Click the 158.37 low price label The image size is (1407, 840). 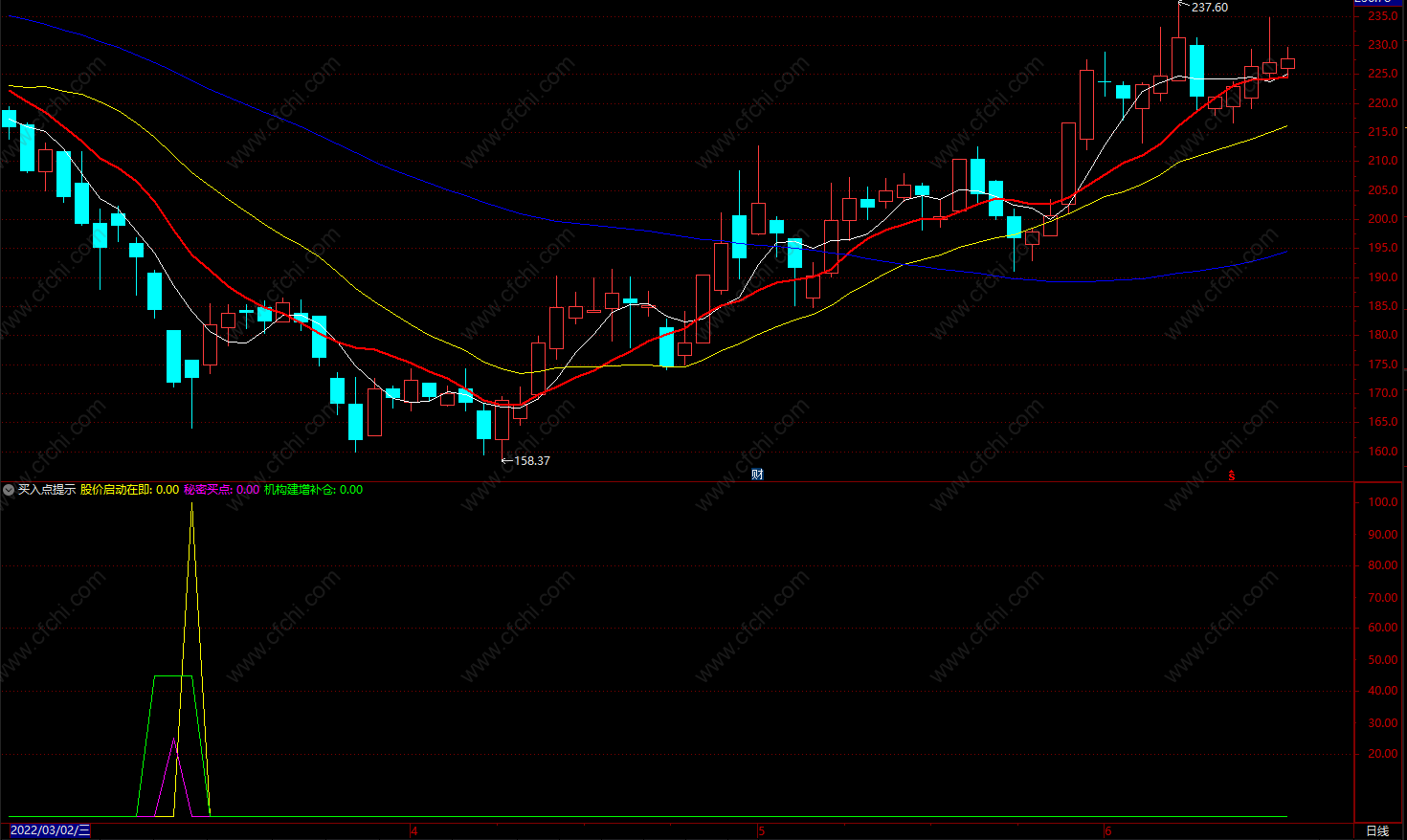(x=532, y=460)
